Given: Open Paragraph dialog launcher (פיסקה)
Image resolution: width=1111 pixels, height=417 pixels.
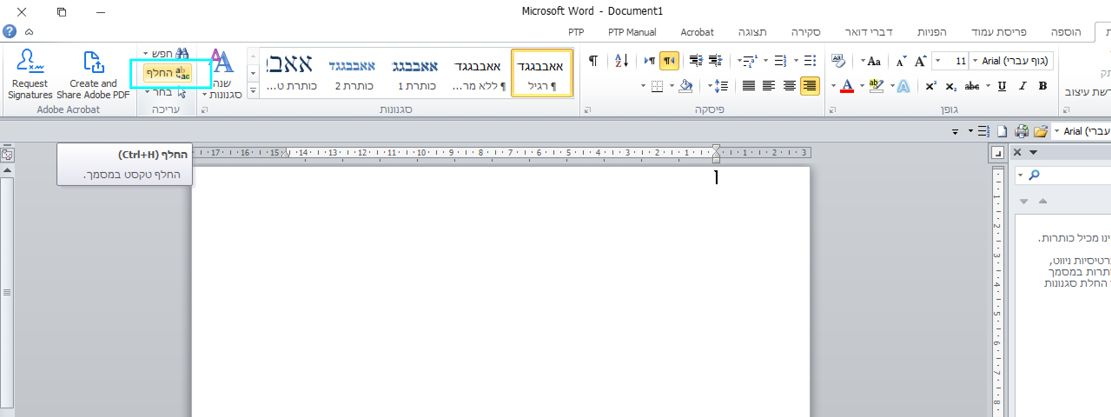Looking at the screenshot, I should coord(587,110).
